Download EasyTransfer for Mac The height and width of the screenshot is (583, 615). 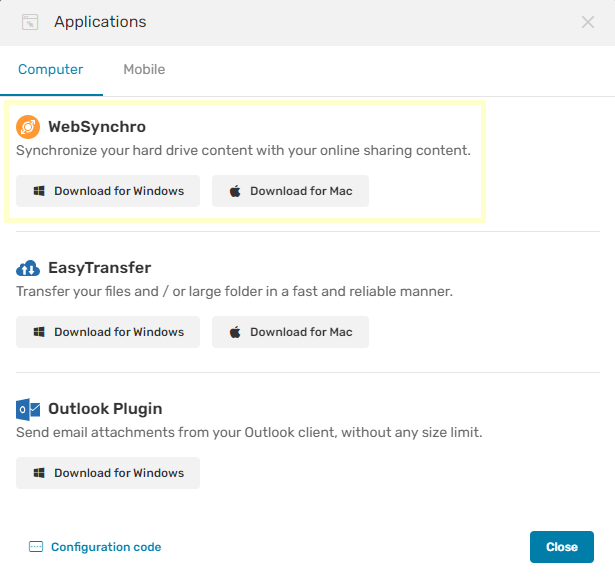(x=290, y=332)
